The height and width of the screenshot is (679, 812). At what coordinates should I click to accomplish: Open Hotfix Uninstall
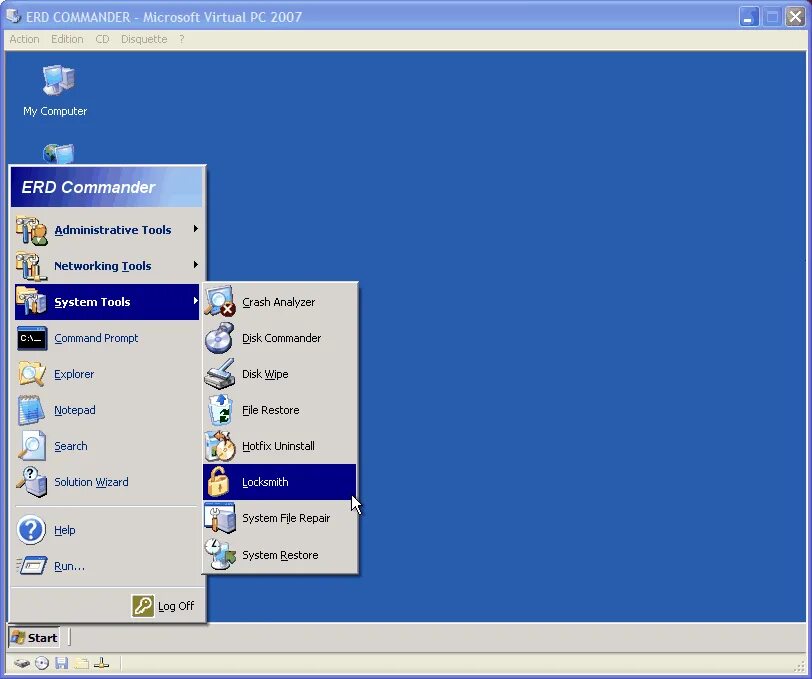click(x=277, y=446)
